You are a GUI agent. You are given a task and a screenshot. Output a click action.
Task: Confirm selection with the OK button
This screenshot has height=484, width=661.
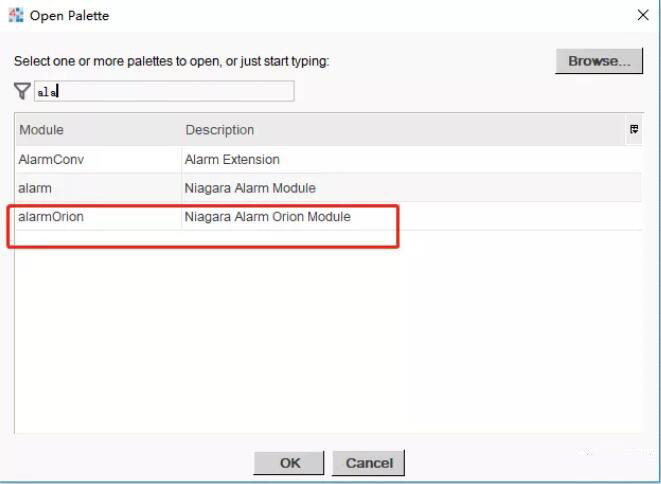tap(289, 463)
